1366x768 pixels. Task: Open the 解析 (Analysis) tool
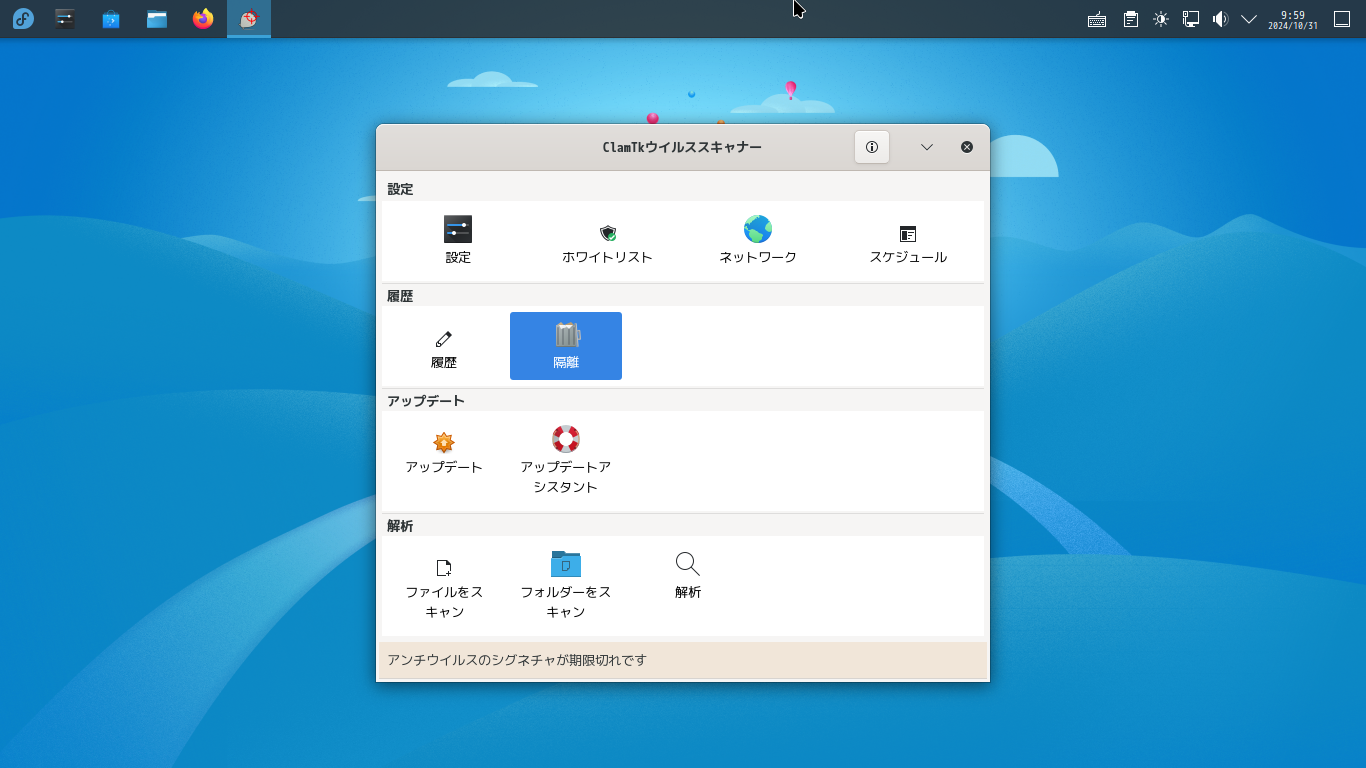click(687, 575)
